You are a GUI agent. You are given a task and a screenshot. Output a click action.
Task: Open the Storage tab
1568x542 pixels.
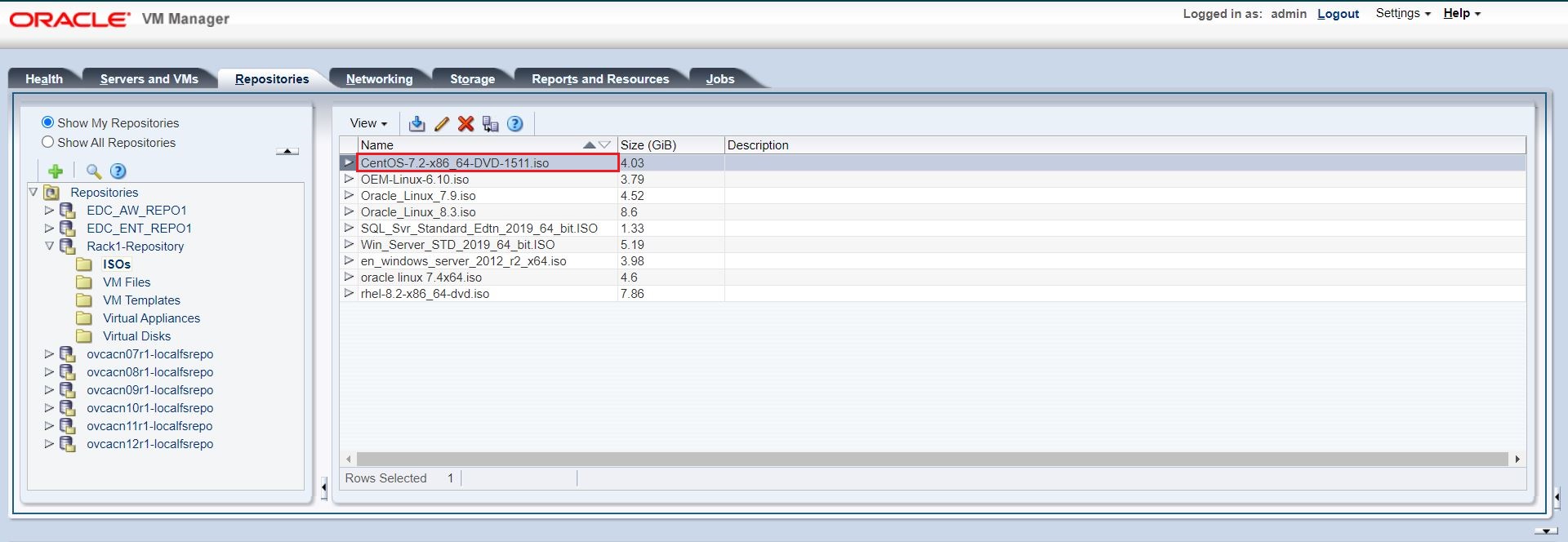pyautogui.click(x=473, y=78)
